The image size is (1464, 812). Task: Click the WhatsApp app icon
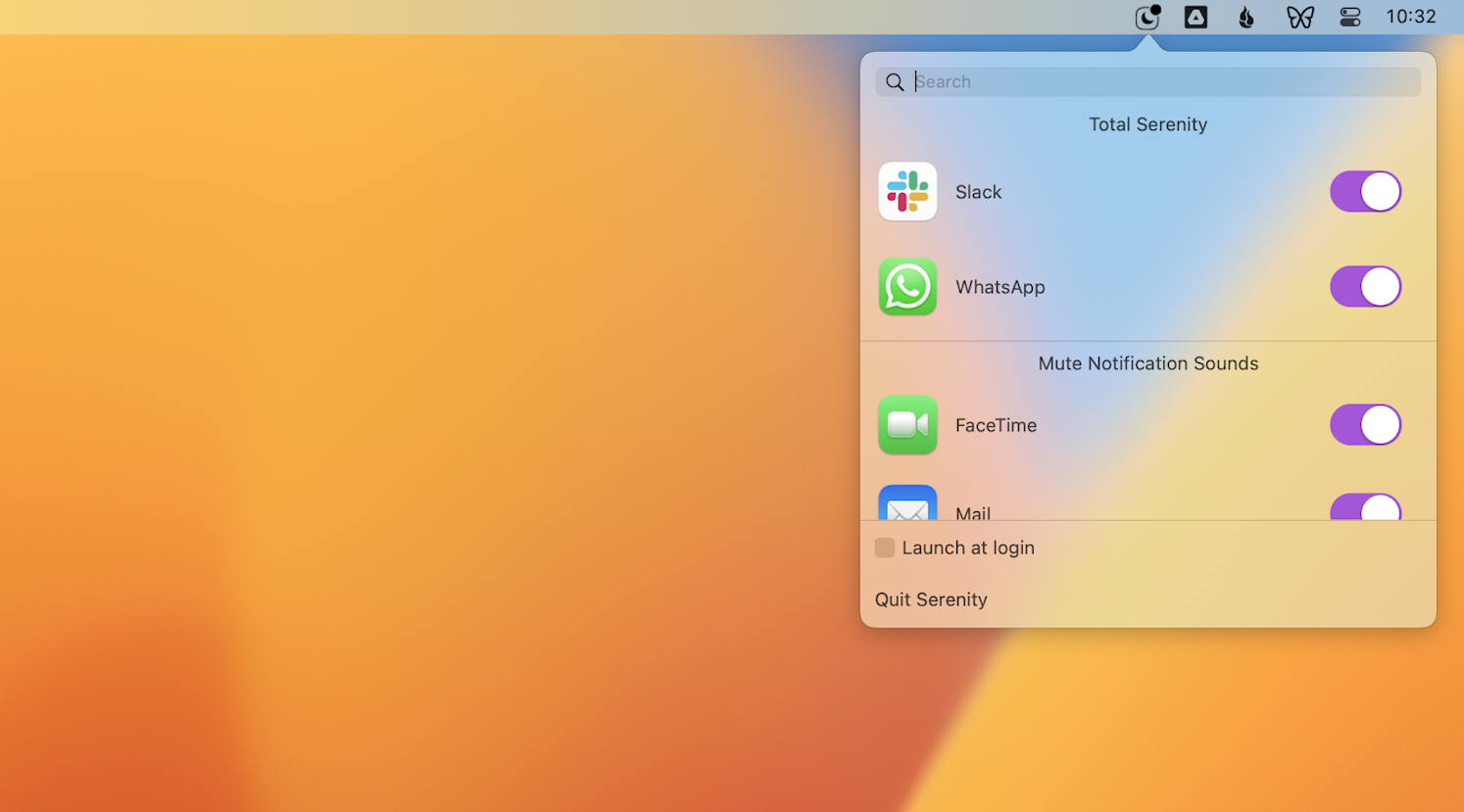pos(907,287)
